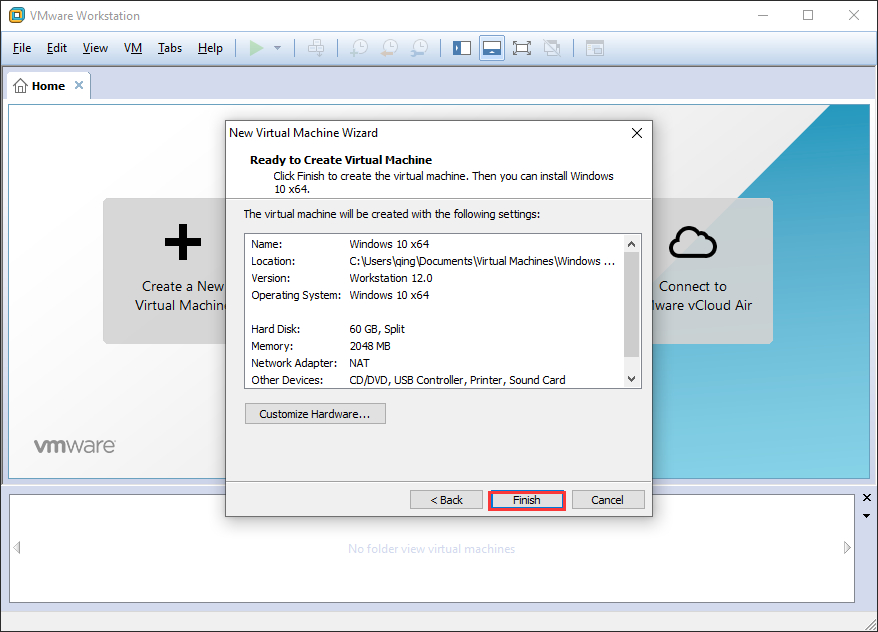The image size is (878, 632).
Task: Open the File menu
Action: coord(22,48)
